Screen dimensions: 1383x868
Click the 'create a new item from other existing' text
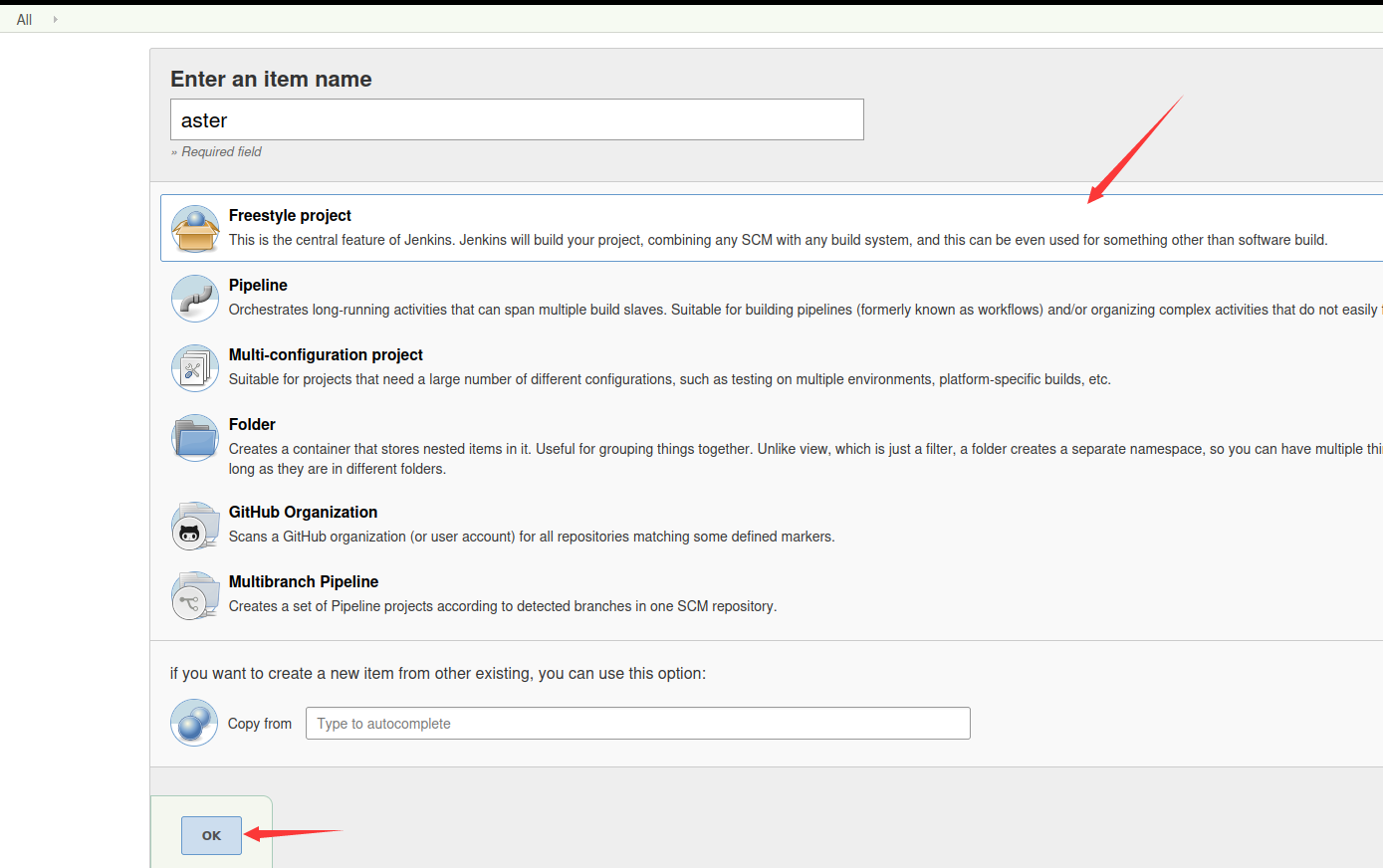tap(438, 673)
